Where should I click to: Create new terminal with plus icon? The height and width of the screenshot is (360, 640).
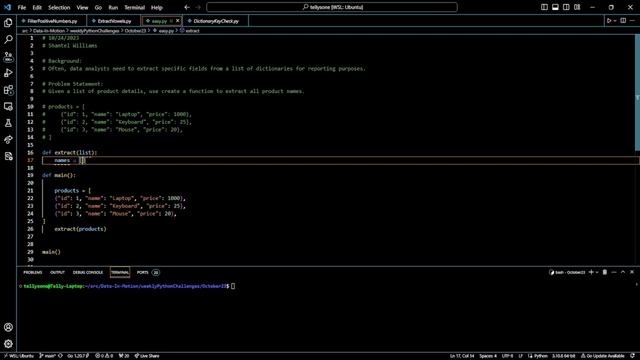(x=591, y=272)
